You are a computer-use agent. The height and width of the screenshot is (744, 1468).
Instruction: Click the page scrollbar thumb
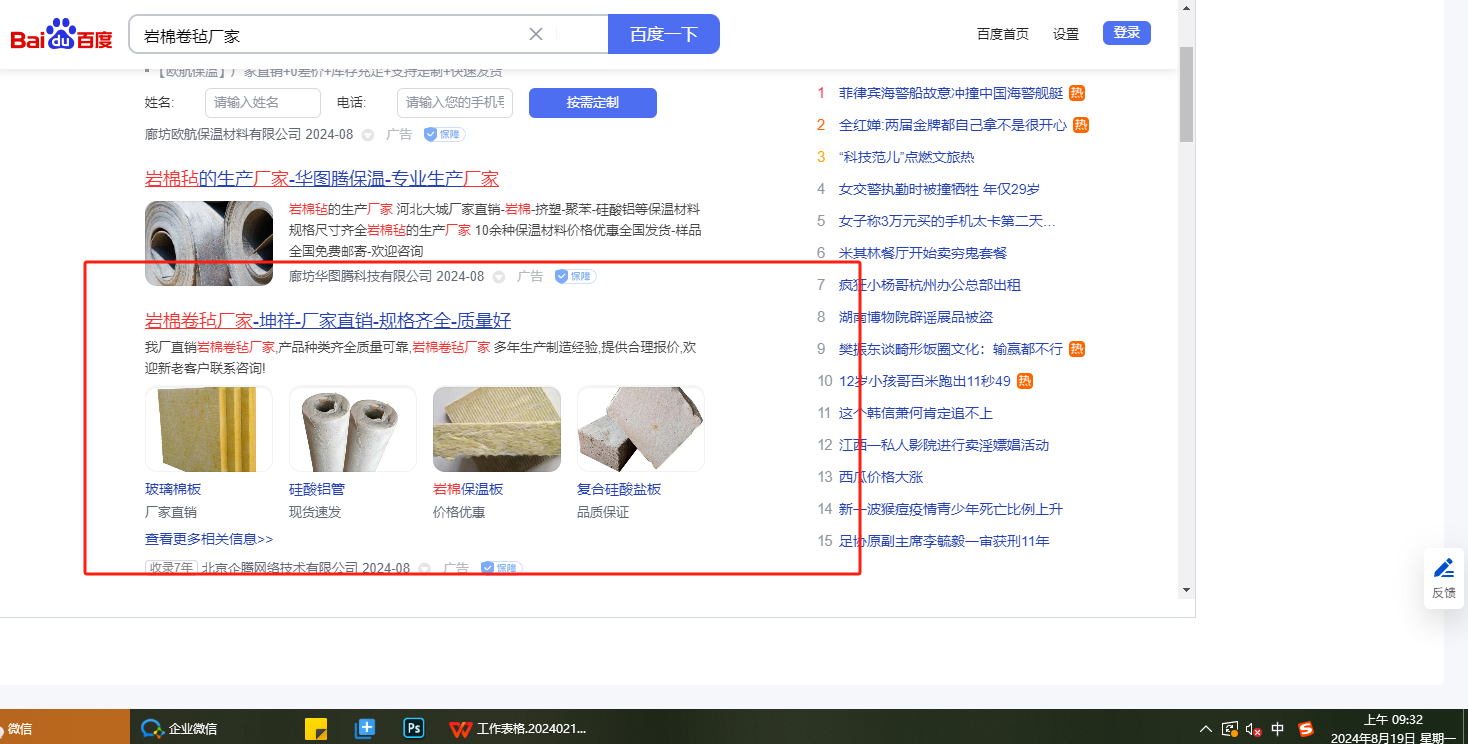tap(1186, 94)
